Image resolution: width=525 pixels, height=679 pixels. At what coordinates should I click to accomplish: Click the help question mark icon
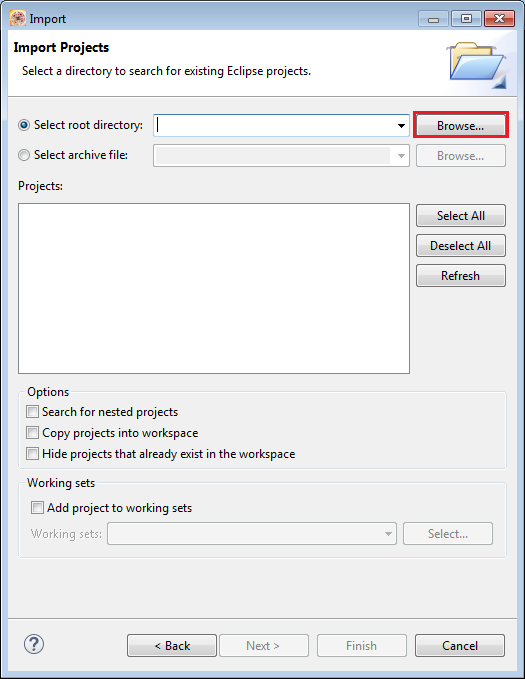click(33, 644)
